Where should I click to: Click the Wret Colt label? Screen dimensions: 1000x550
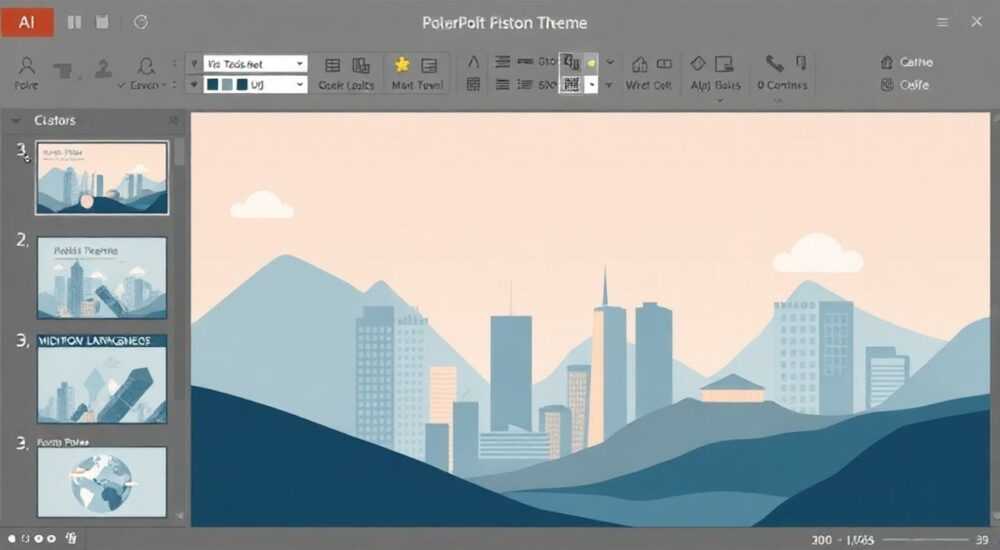pos(649,85)
